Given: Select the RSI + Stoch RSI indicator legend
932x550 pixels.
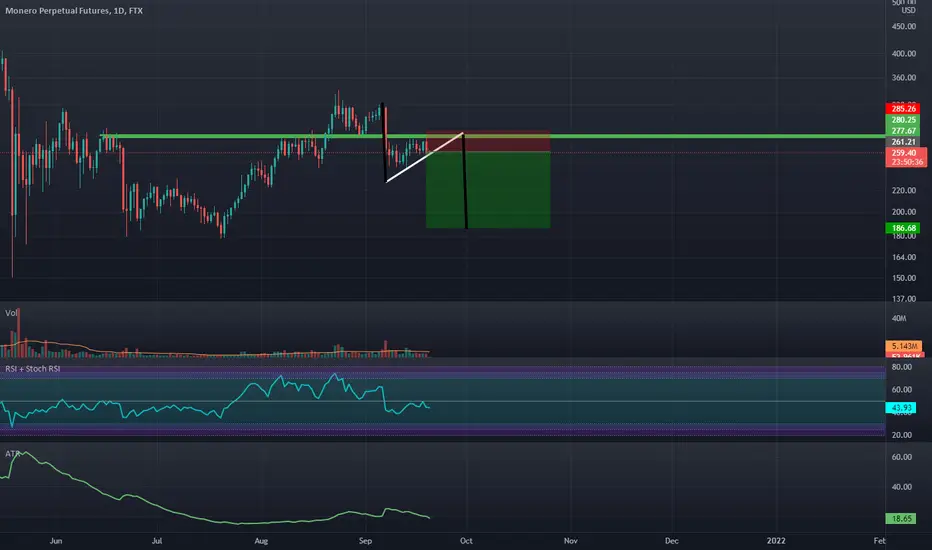Looking at the screenshot, I should [x=33, y=369].
